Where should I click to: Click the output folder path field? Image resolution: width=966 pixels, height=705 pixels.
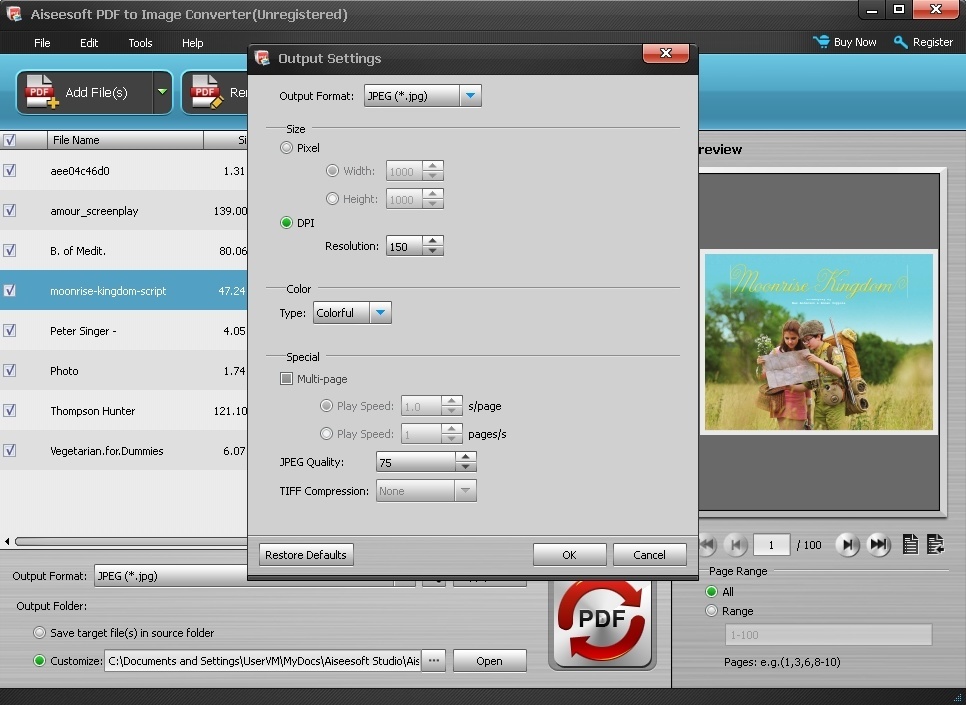tap(262, 661)
